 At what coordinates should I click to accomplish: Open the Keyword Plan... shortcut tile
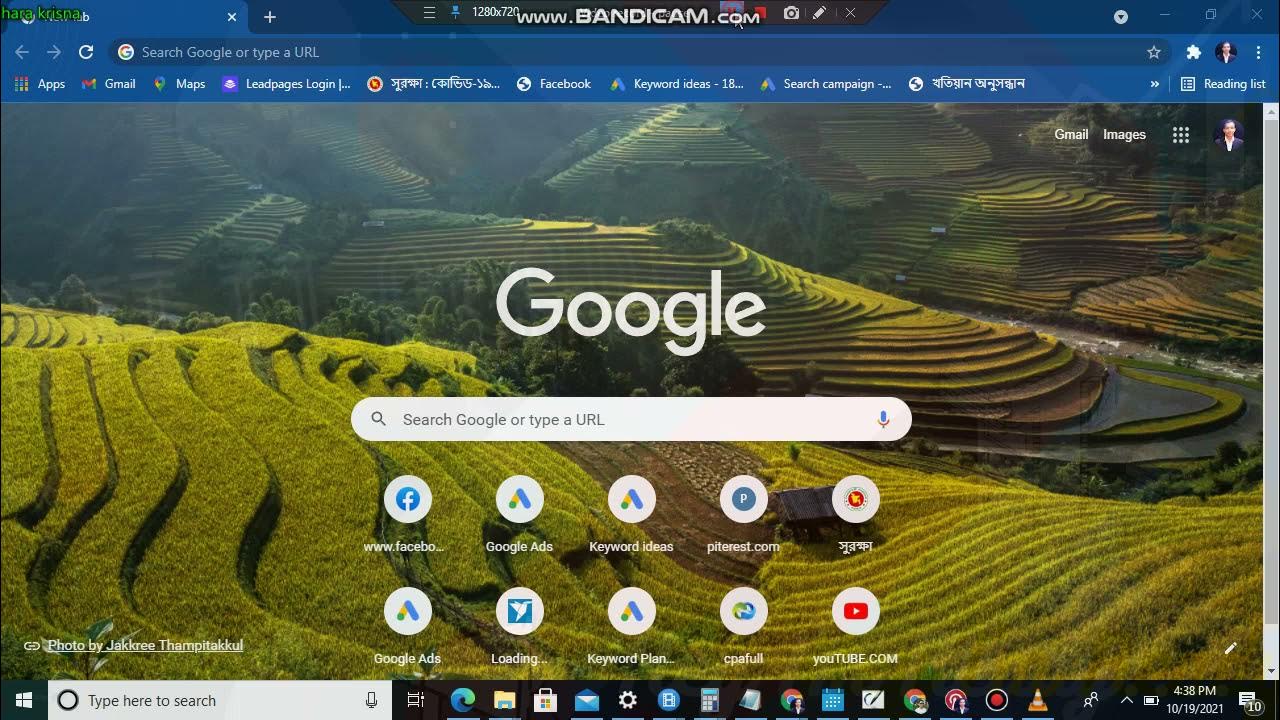coord(631,628)
